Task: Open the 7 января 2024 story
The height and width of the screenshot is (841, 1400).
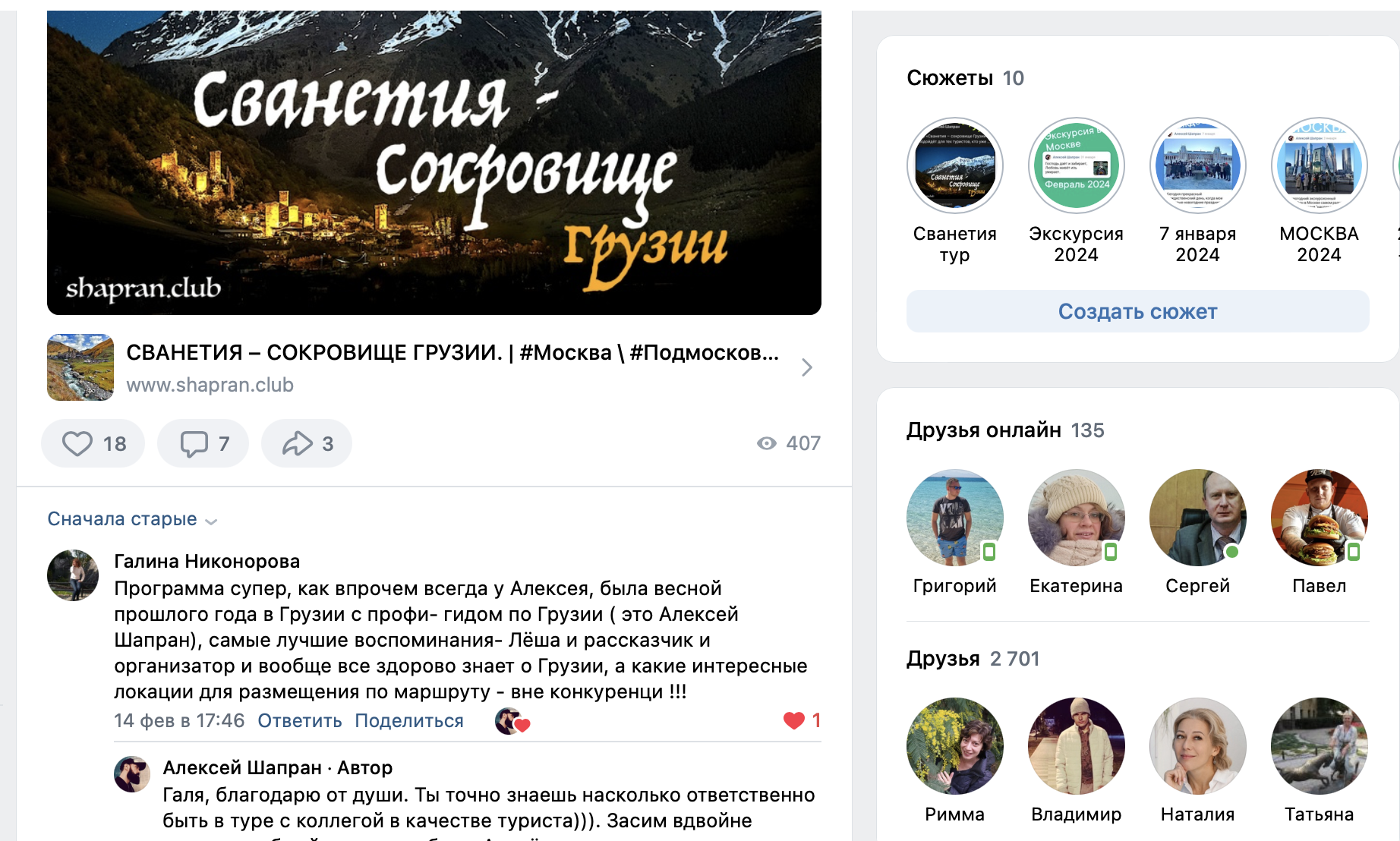Action: pos(1197,165)
